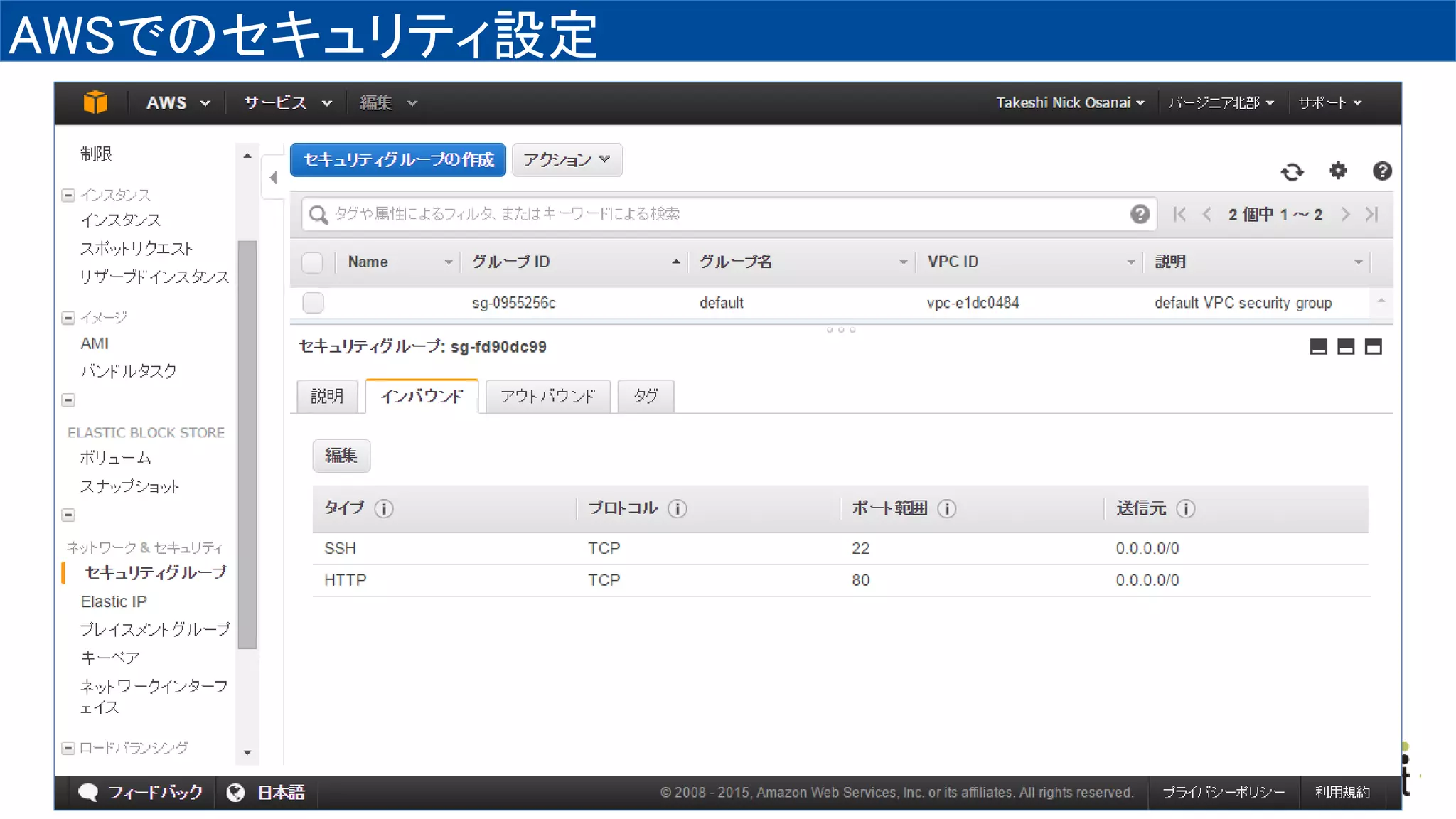Open スナップショット in sidebar
Viewport: 1456px width, 819px height.
click(129, 486)
